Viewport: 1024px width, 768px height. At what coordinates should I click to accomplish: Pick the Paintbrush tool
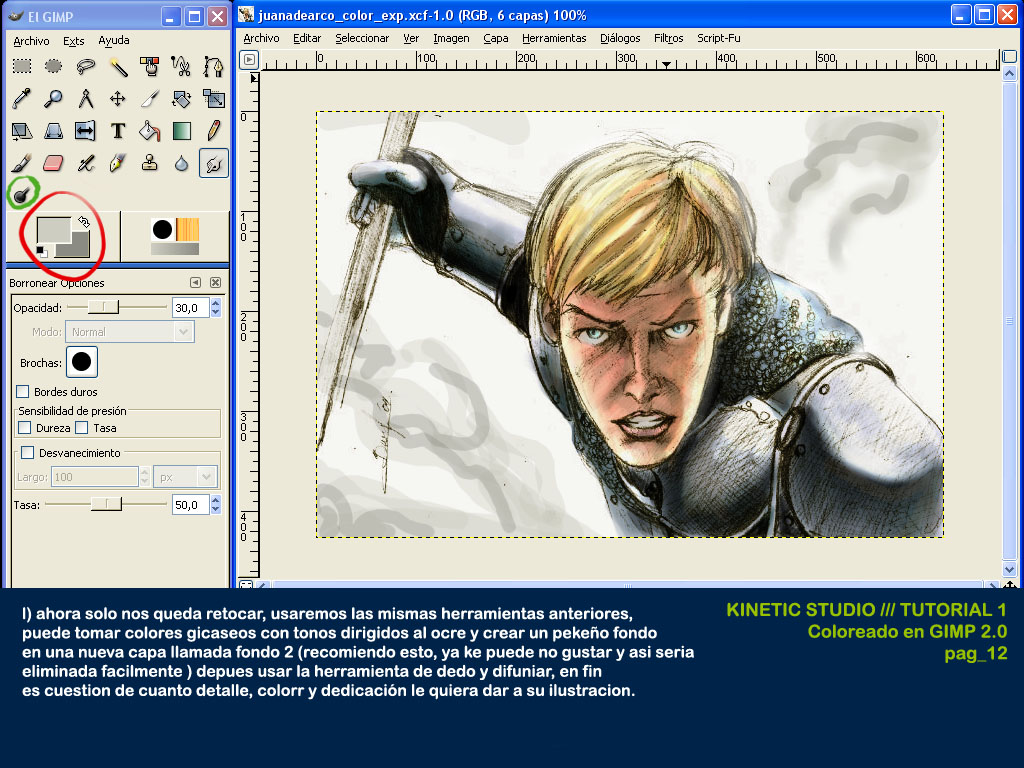pyautogui.click(x=22, y=163)
